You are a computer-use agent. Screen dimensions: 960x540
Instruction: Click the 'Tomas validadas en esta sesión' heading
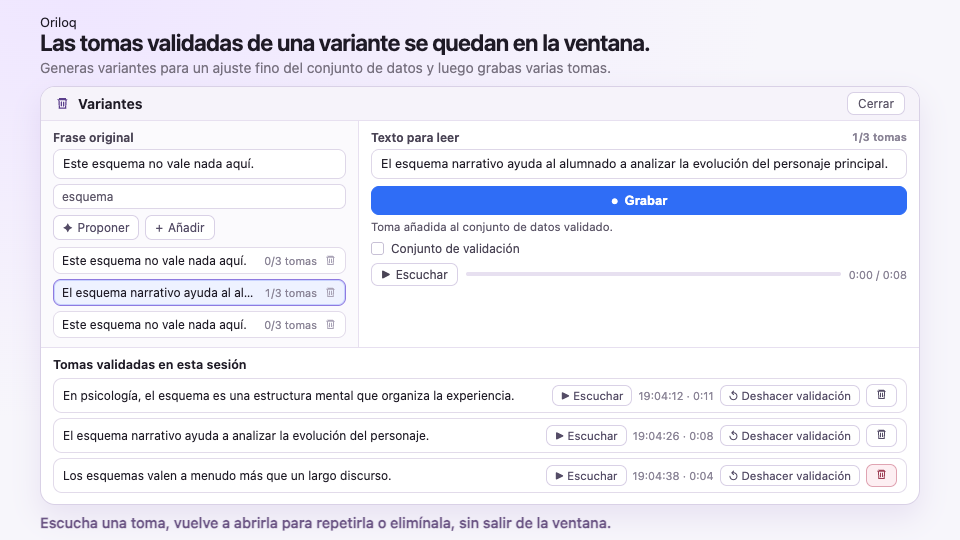[149, 365]
